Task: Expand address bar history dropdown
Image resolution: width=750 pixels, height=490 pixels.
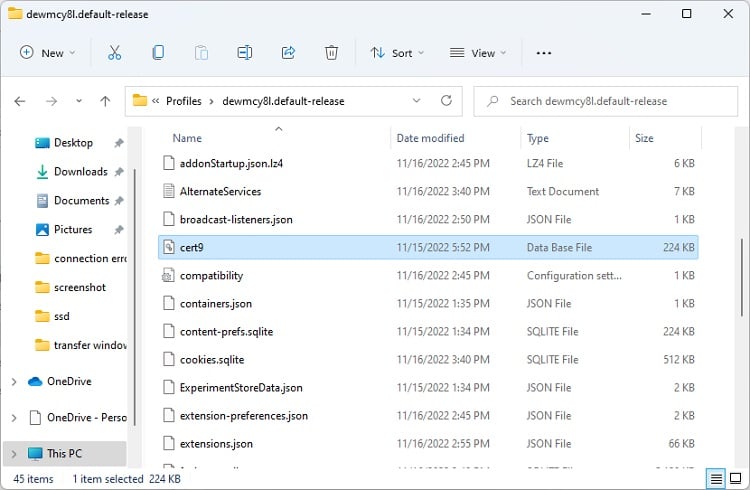Action: click(417, 101)
